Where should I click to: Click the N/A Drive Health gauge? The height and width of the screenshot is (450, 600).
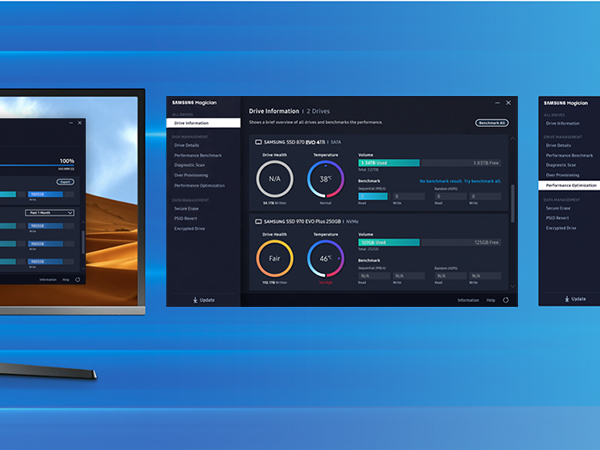275,179
